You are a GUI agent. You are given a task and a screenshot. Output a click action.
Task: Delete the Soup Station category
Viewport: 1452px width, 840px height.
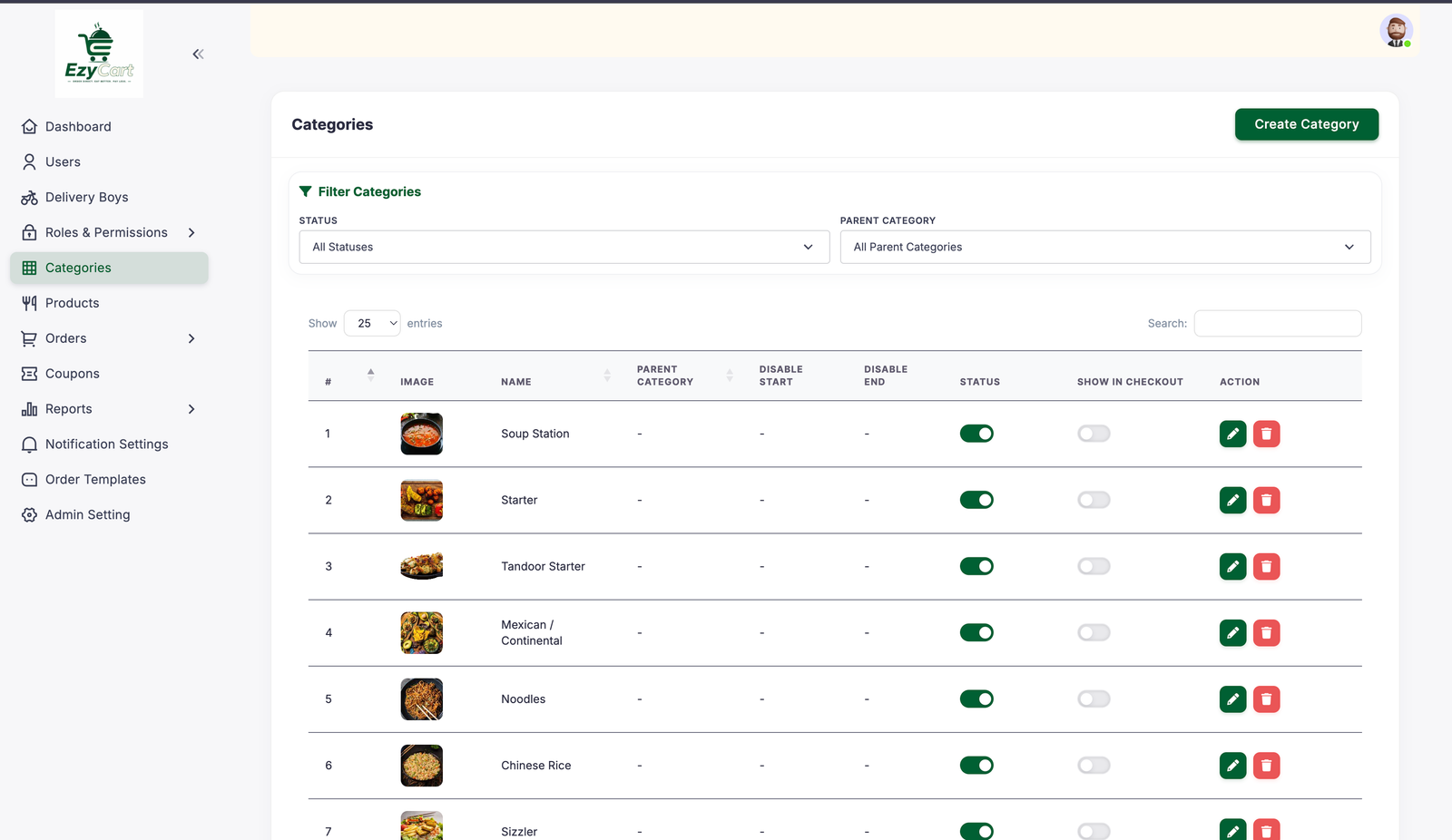[1266, 434]
